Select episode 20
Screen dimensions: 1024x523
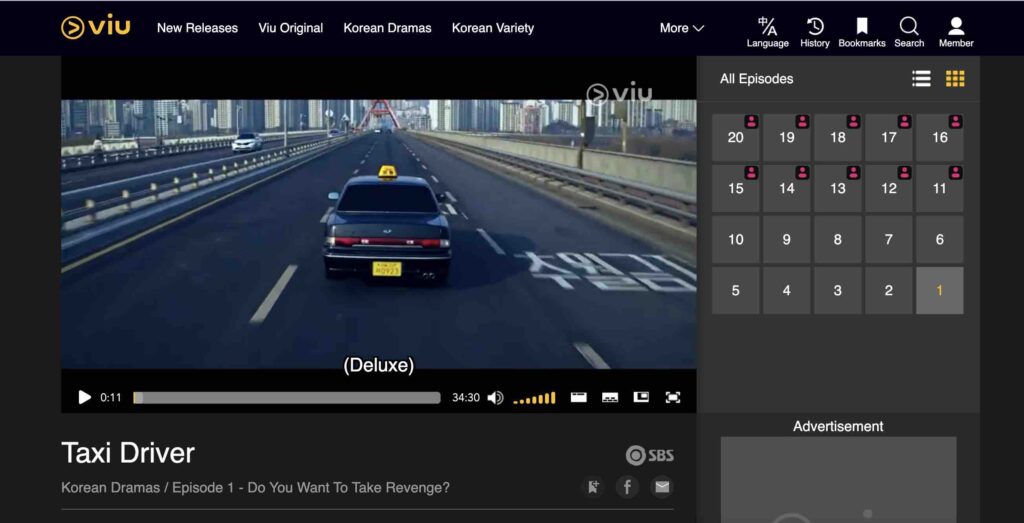[x=735, y=138]
